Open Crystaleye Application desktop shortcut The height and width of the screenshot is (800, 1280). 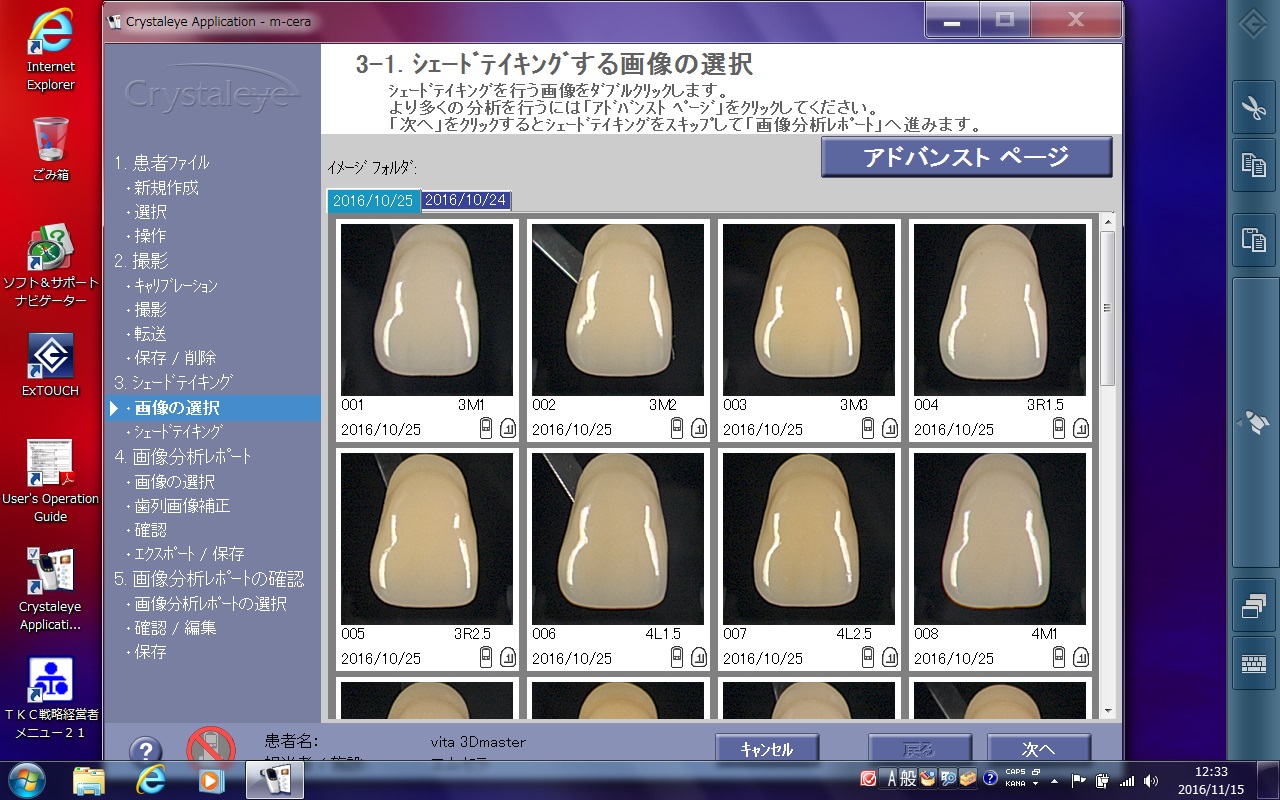[x=50, y=590]
